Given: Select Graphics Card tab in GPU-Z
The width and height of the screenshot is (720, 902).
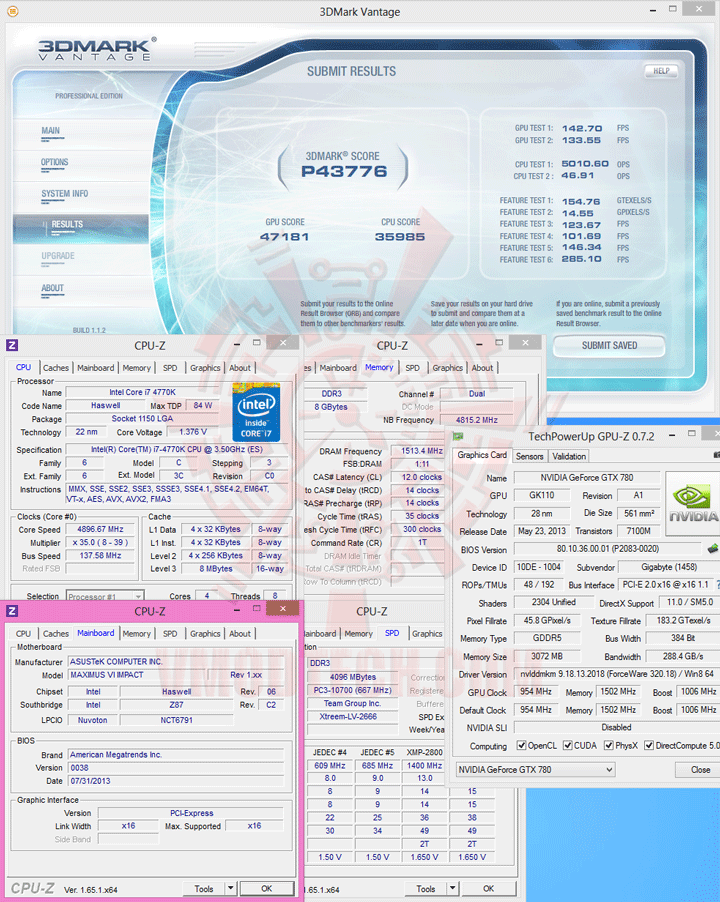Looking at the screenshot, I should click(x=482, y=455).
